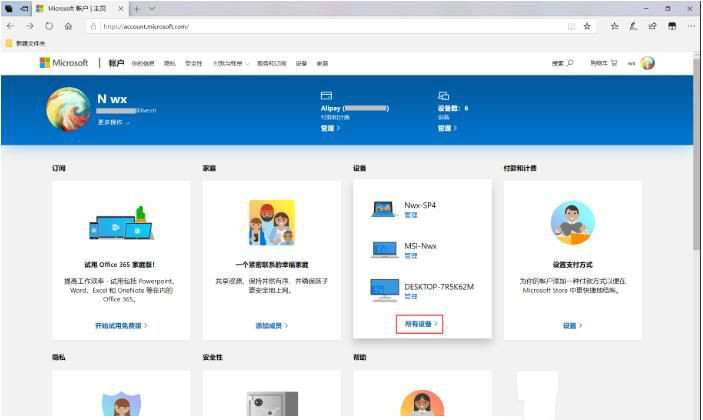The height and width of the screenshot is (420, 703).
Task: Open reading view icon in address bar
Action: point(571,26)
